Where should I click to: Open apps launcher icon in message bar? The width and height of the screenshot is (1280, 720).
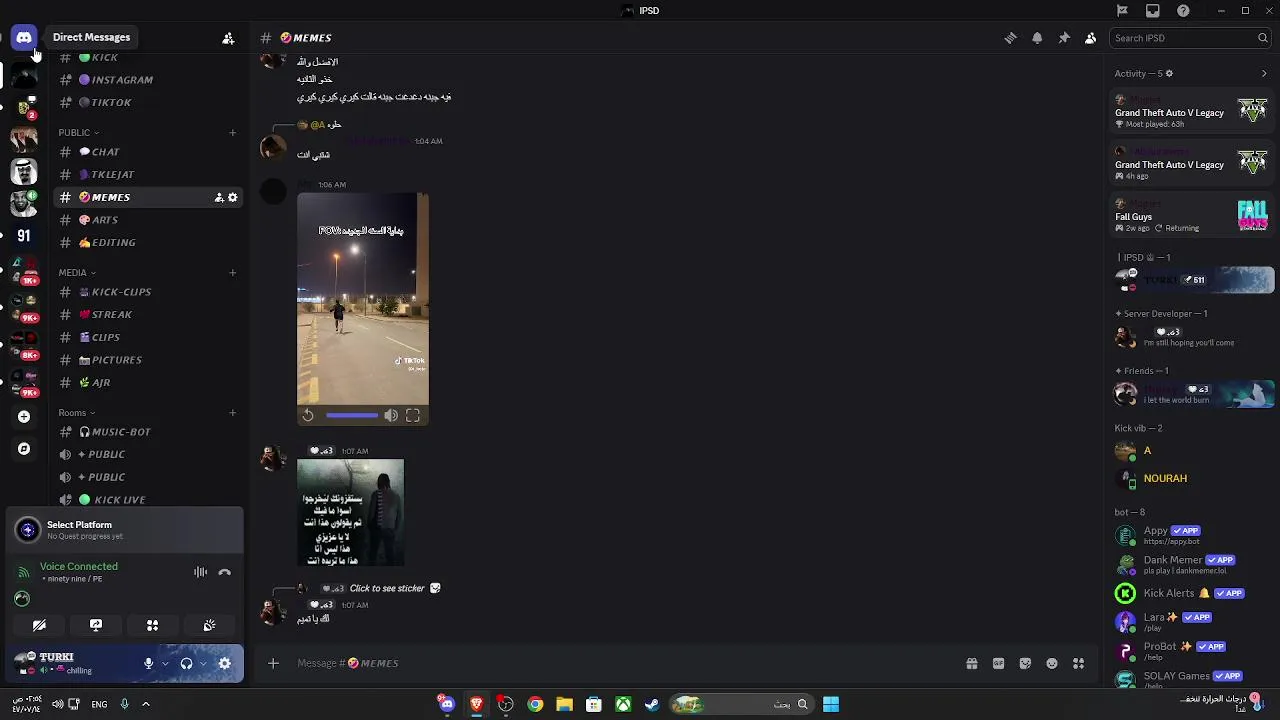click(1078, 663)
